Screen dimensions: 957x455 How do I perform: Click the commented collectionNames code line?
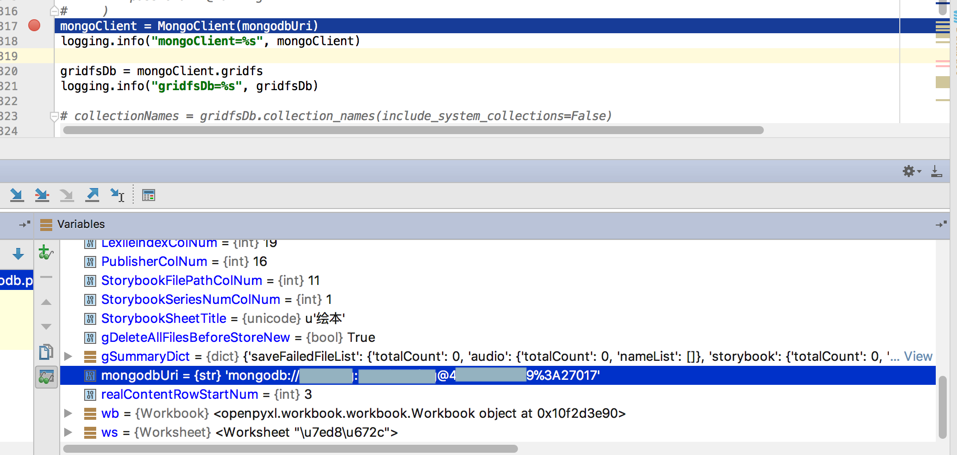pos(336,115)
